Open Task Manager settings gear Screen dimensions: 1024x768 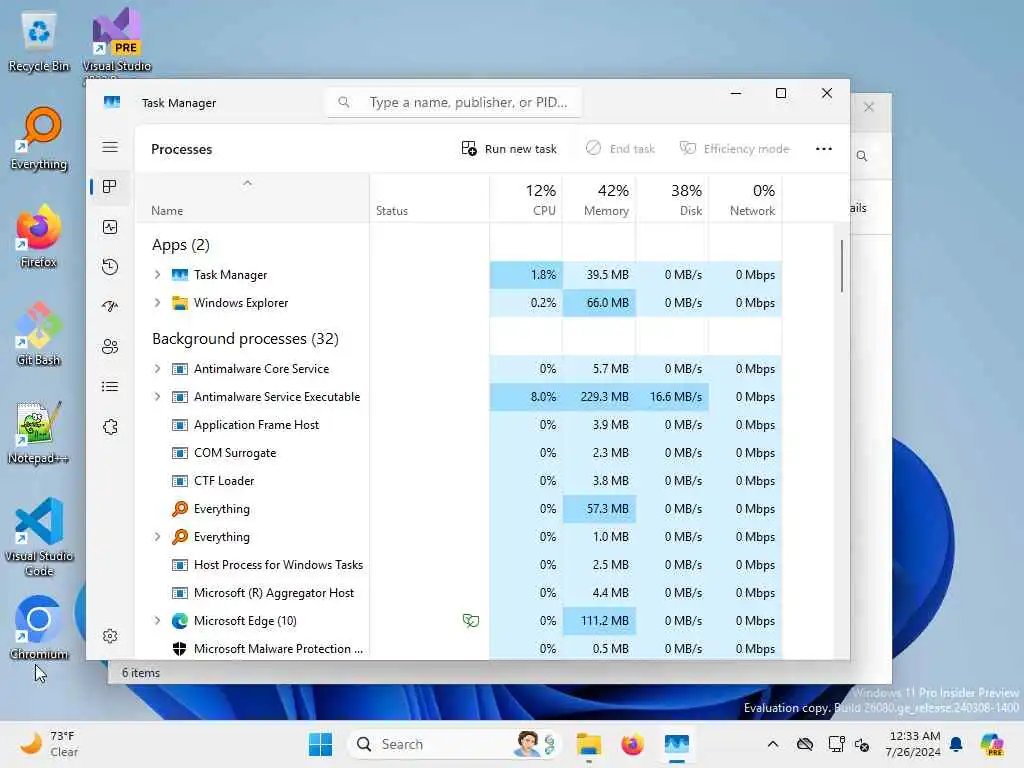110,636
